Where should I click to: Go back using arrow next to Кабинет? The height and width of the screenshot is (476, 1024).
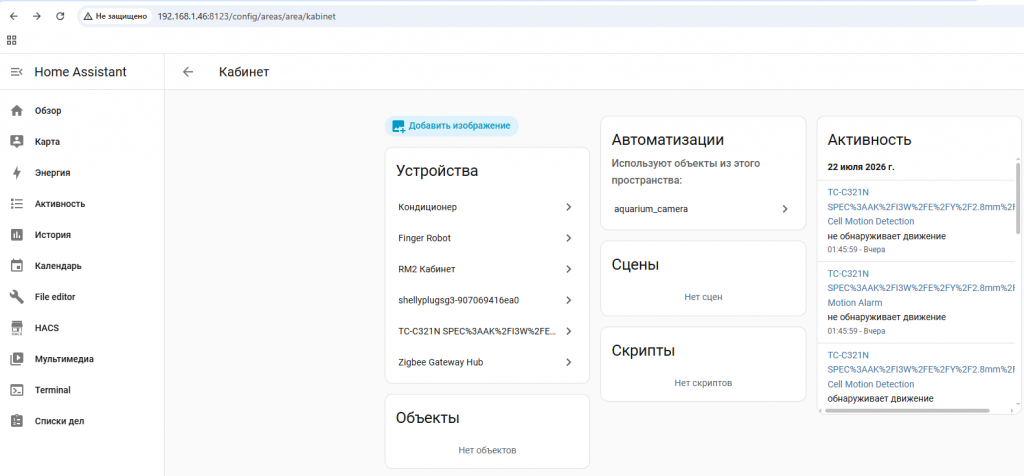pyautogui.click(x=188, y=72)
